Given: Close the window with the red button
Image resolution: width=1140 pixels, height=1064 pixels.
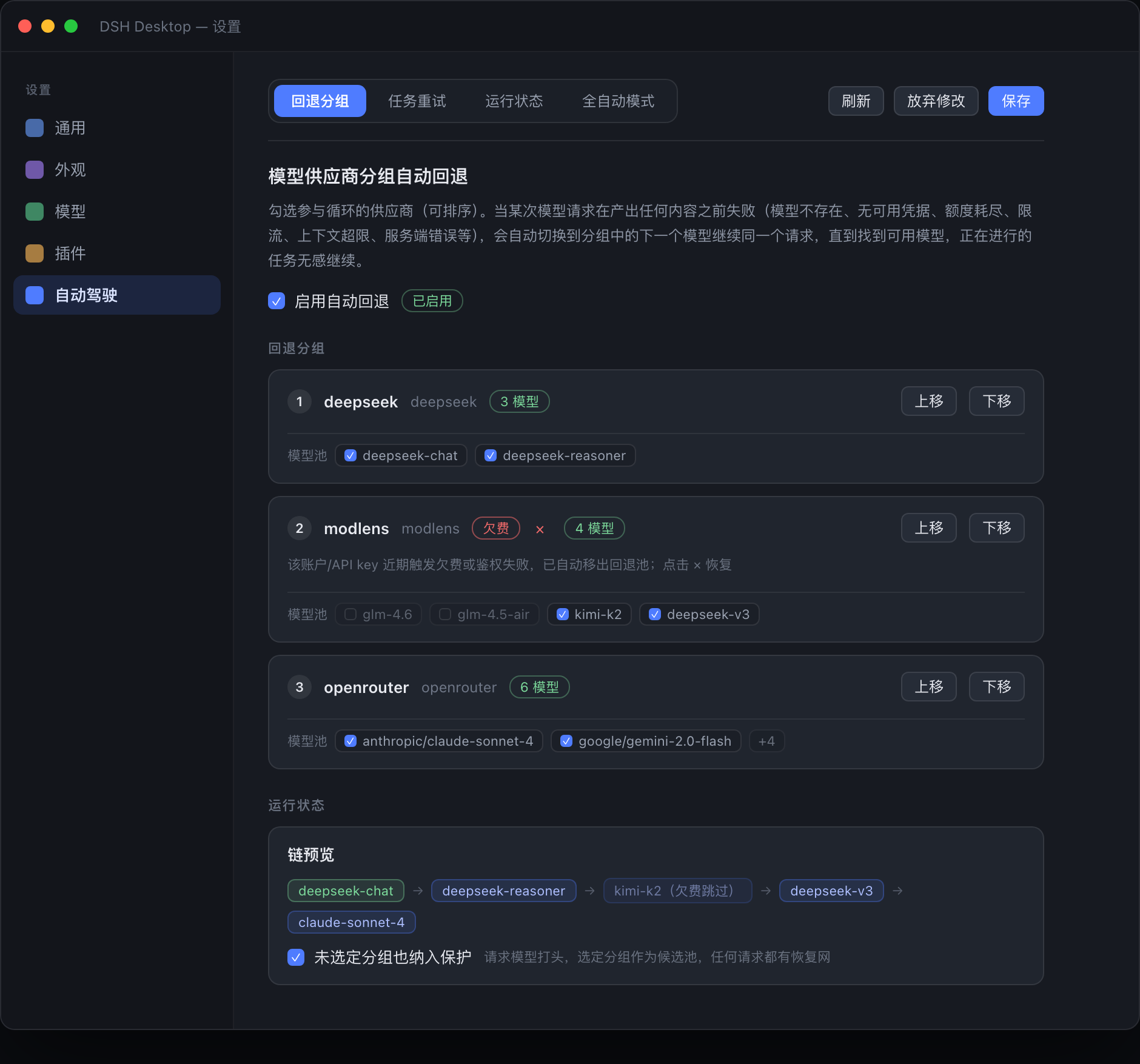Looking at the screenshot, I should 25,26.
